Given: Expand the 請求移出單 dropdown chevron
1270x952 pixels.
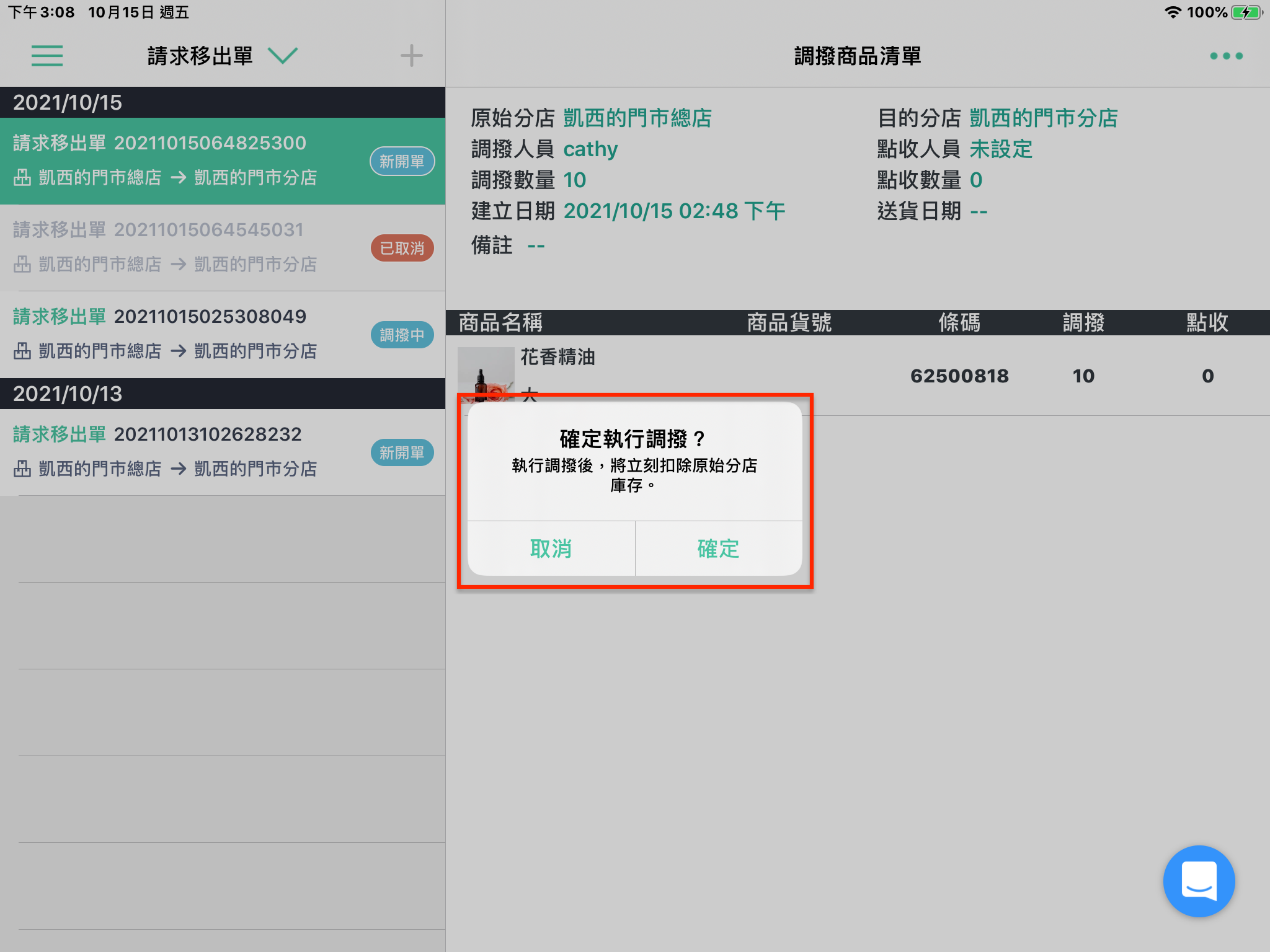Looking at the screenshot, I should 283,56.
